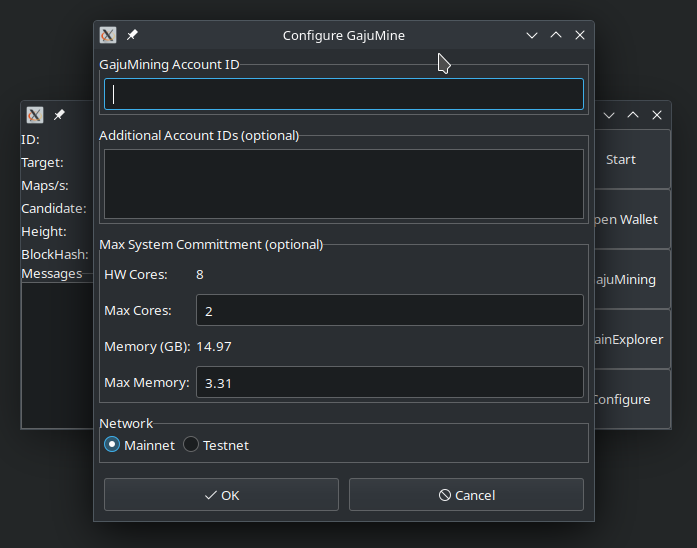Click the pin icon on the main window

[x=59, y=115]
